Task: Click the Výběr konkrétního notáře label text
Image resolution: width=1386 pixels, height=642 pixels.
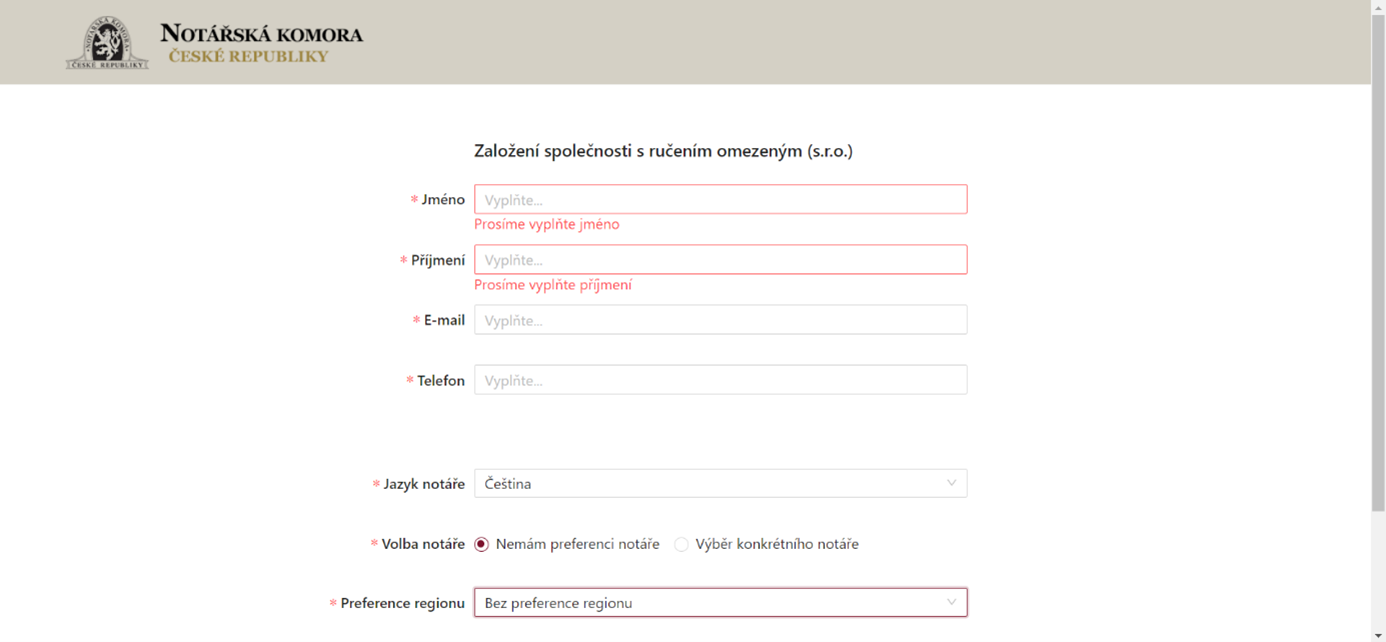Action: pos(777,544)
